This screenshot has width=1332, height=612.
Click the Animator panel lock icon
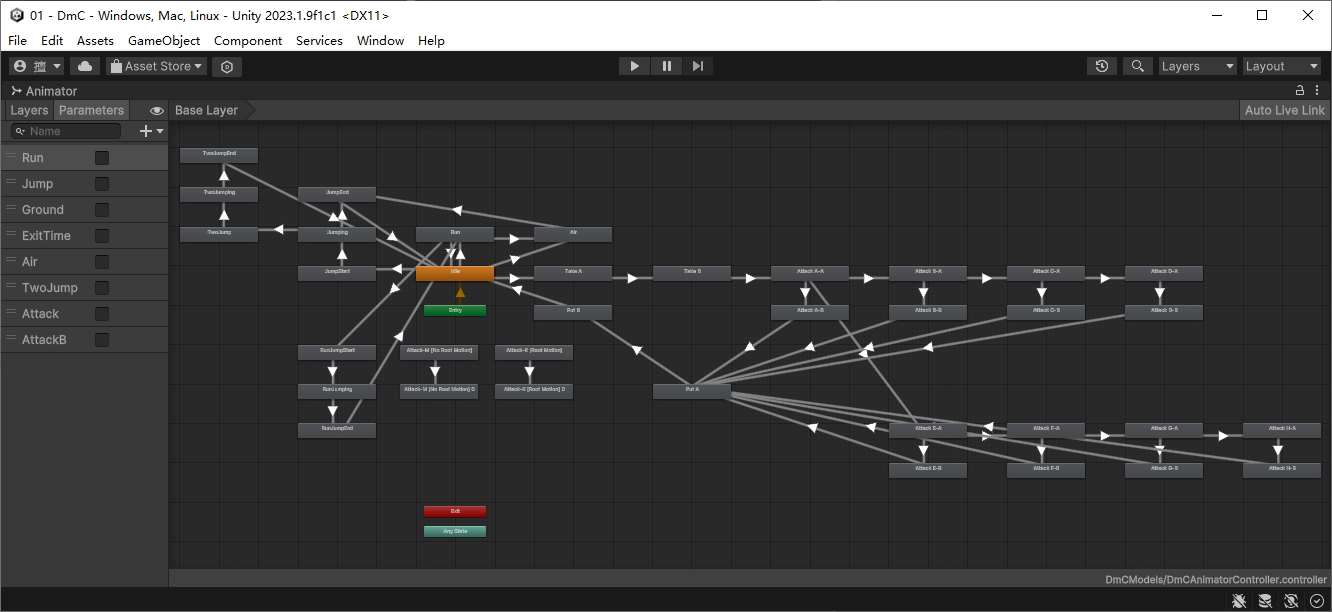point(1301,90)
